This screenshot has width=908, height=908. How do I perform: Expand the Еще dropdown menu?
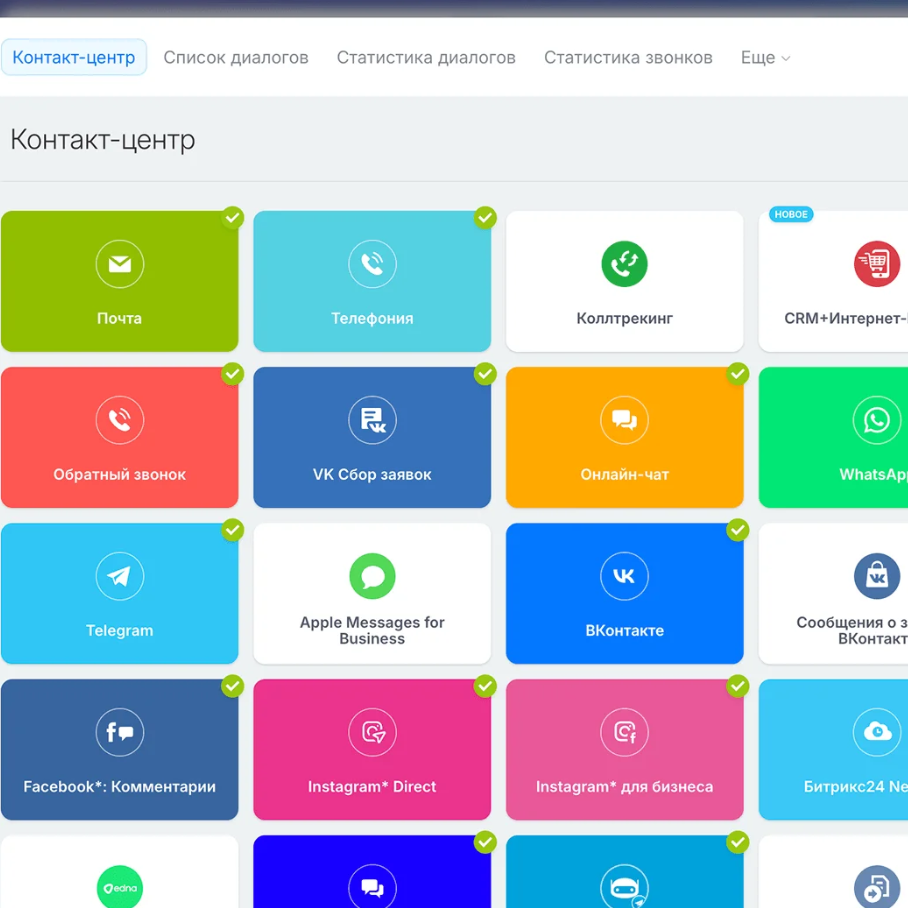(x=765, y=58)
